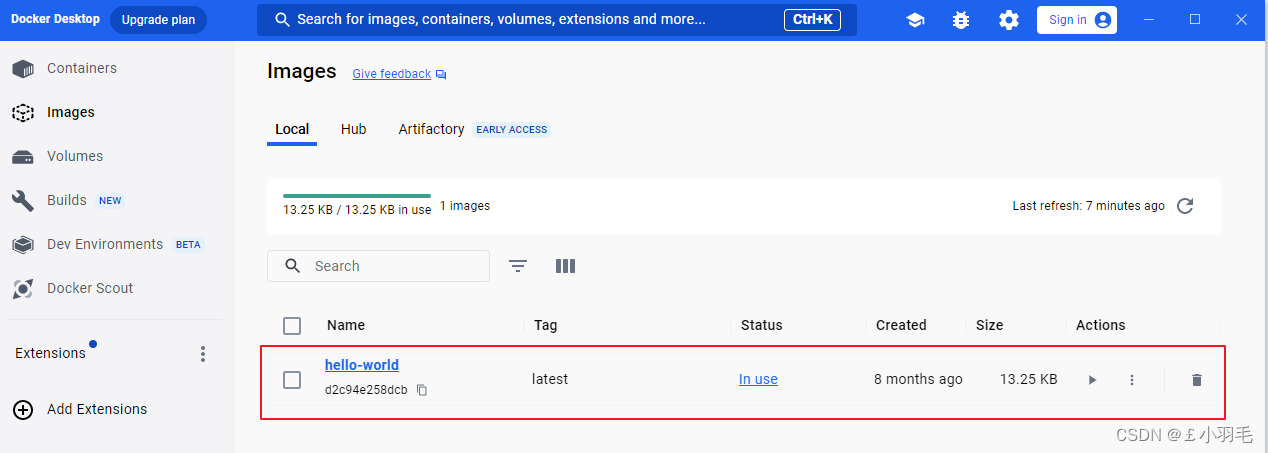The width and height of the screenshot is (1268, 453).
Task: Open the Learning center graduation cap icon
Action: coord(915,20)
